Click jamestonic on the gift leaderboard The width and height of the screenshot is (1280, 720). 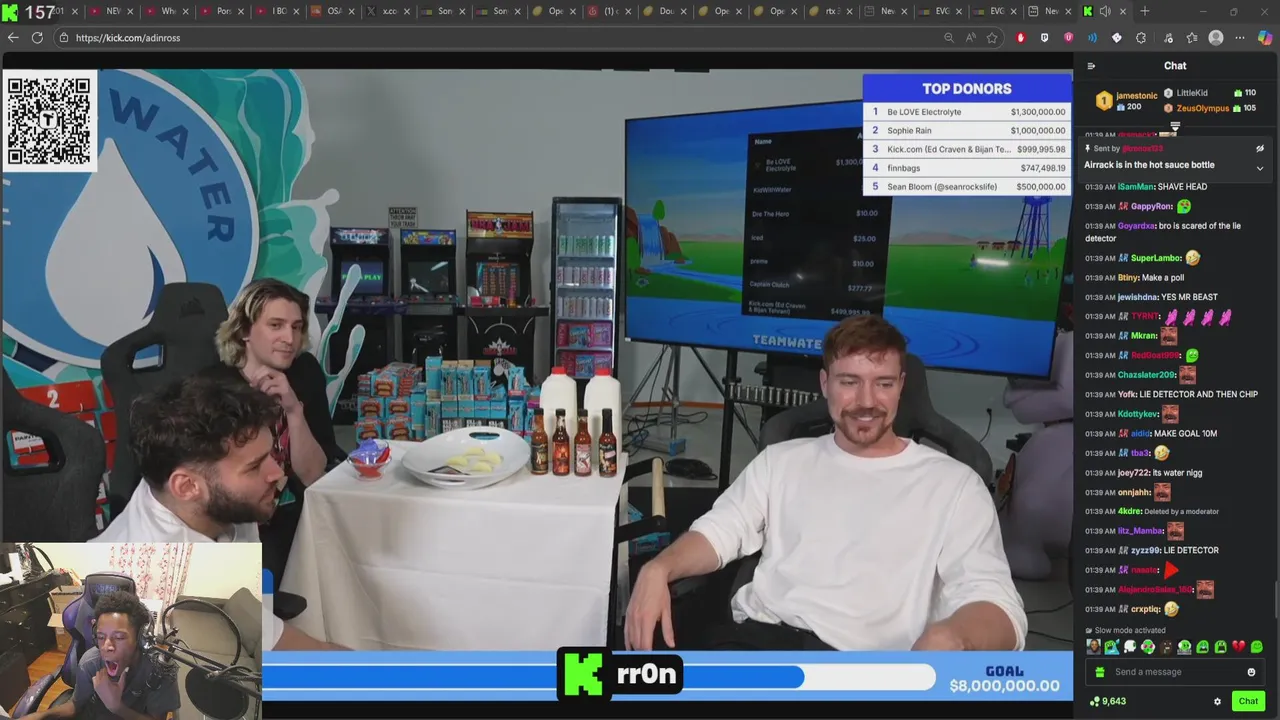click(x=1136, y=96)
